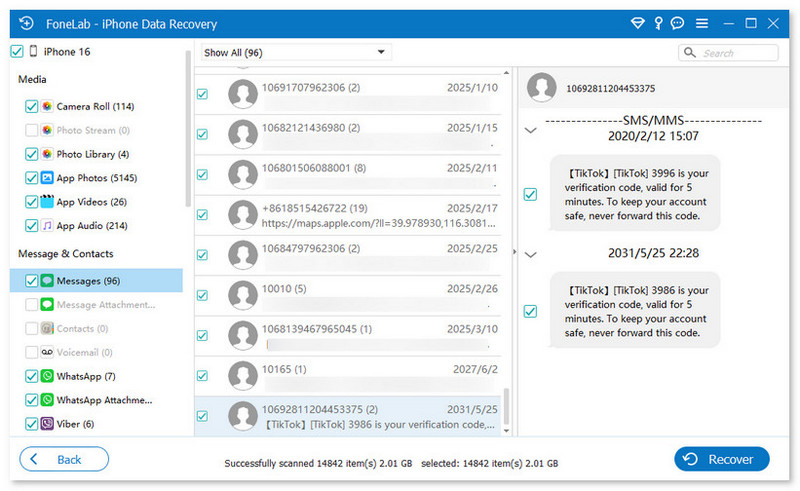
Task: Collapse the 2031/5/25 22:28 message group
Action: tap(531, 255)
